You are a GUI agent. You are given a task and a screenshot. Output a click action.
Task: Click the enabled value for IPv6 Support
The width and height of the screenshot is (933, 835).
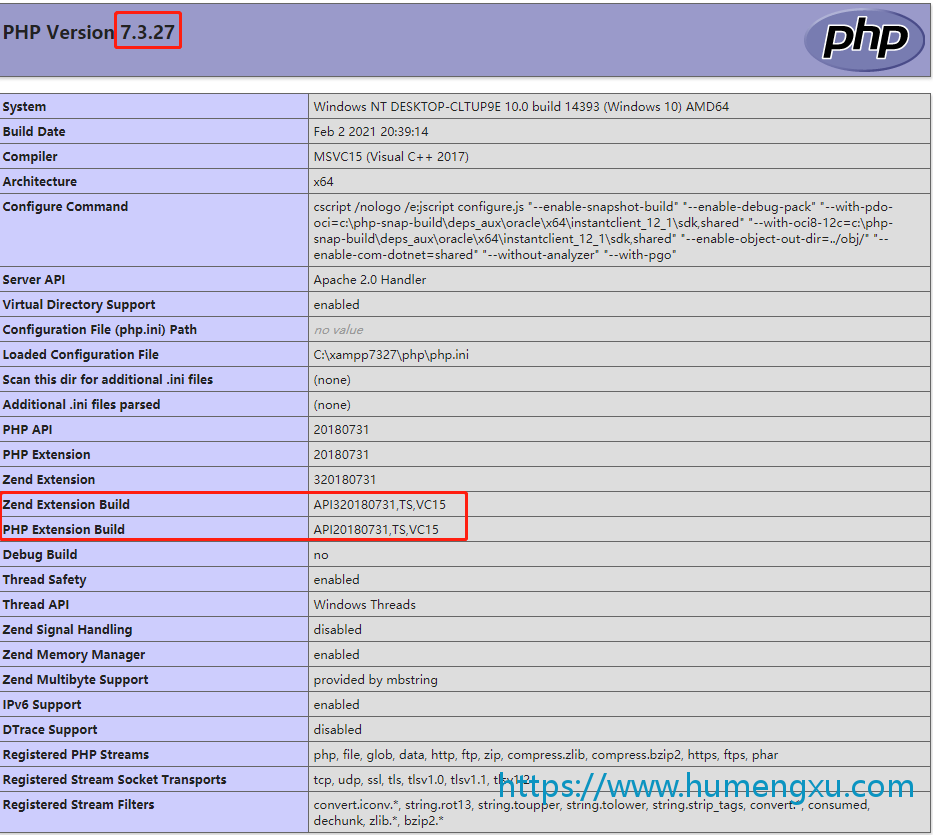click(336, 704)
